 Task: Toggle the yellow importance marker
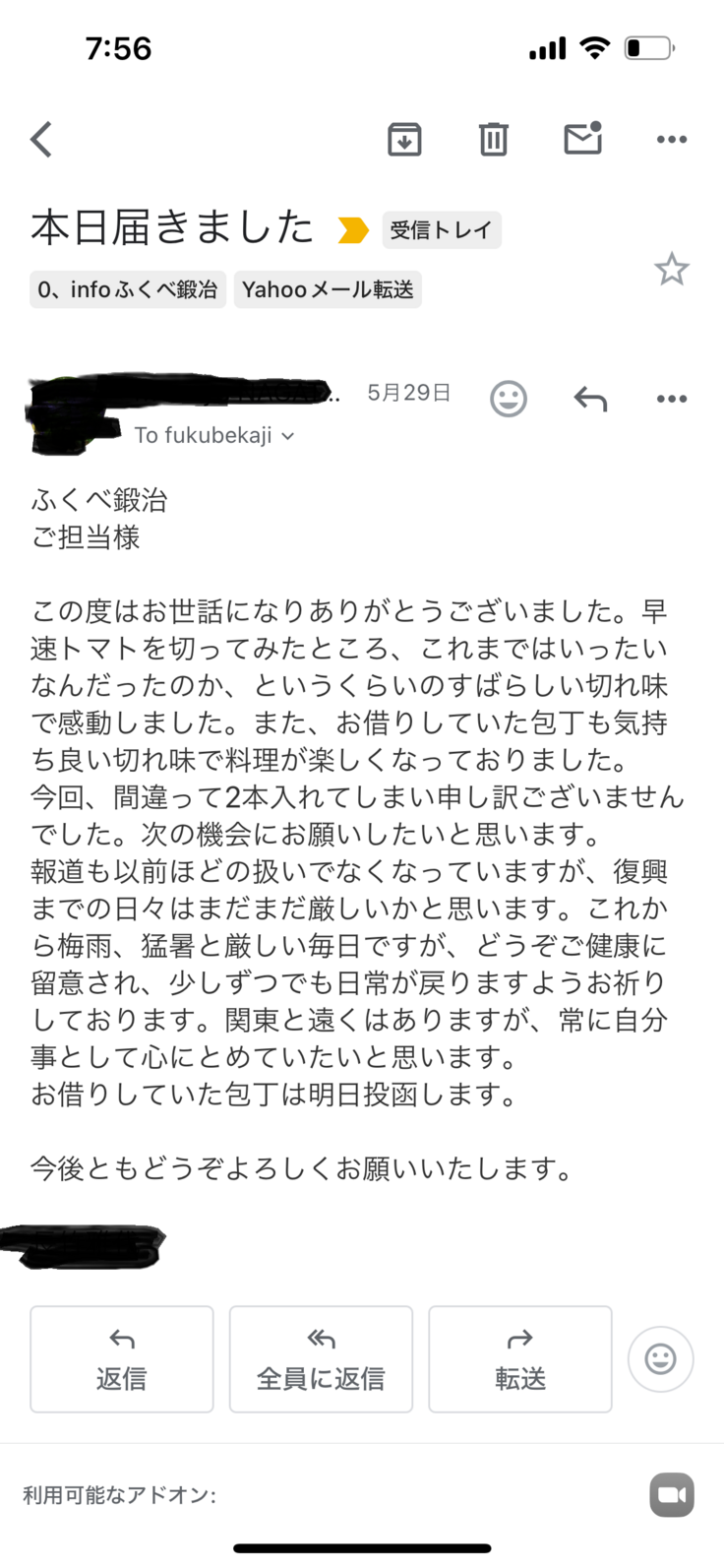[x=353, y=230]
